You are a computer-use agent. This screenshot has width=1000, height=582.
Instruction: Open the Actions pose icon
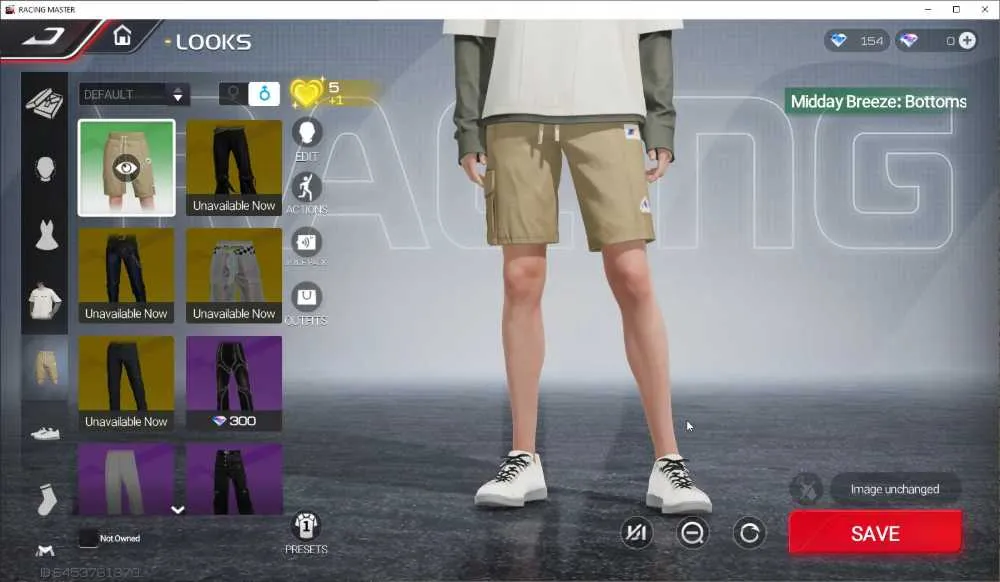pos(307,188)
